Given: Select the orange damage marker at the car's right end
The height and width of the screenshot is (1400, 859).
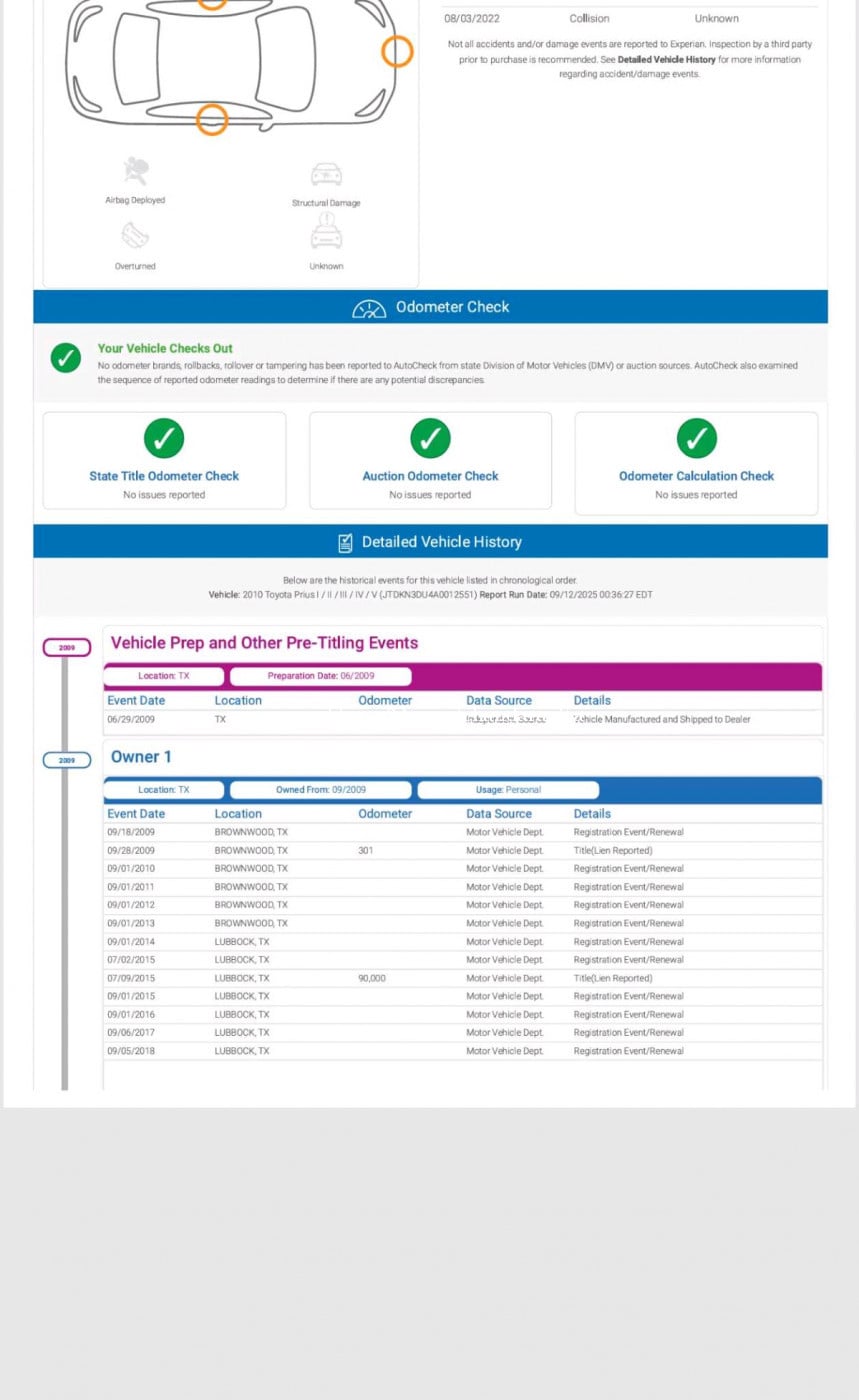Looking at the screenshot, I should coord(397,51).
